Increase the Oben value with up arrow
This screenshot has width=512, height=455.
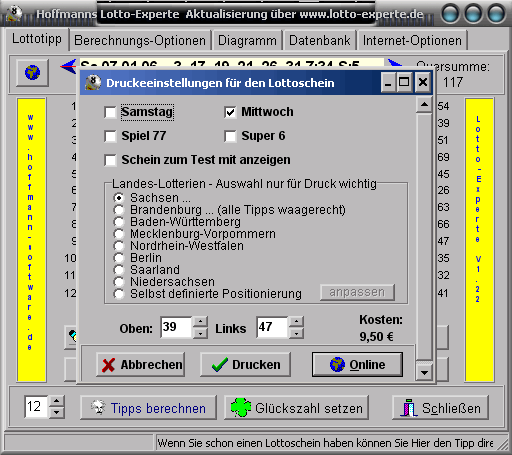(200, 322)
